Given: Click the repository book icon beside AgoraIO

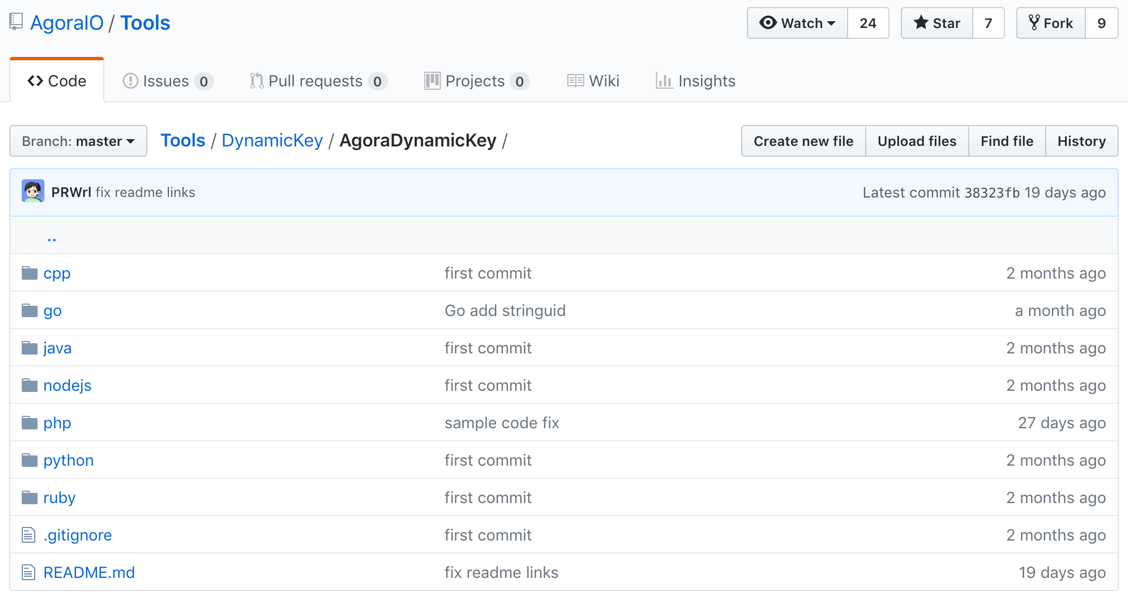Looking at the screenshot, I should pos(16,22).
